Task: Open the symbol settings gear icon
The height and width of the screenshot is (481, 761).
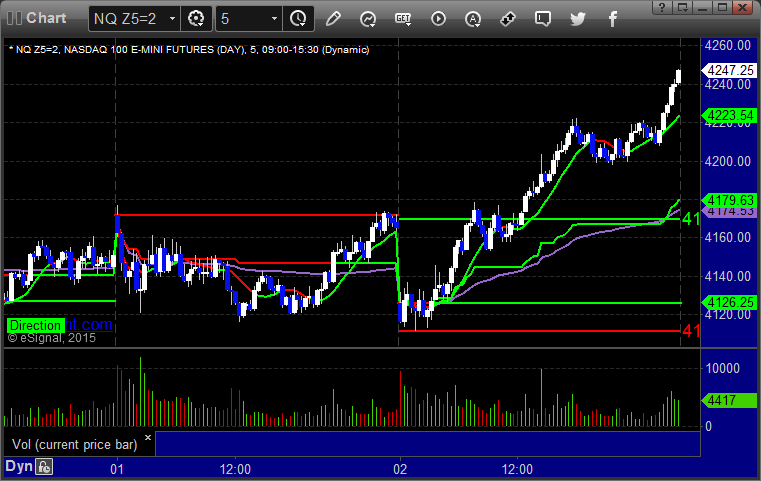Action: point(196,19)
